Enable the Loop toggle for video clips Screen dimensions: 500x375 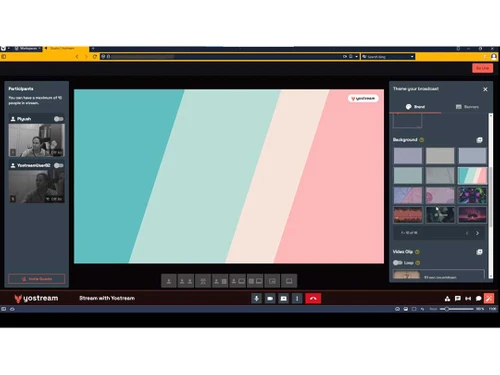[x=397, y=263]
